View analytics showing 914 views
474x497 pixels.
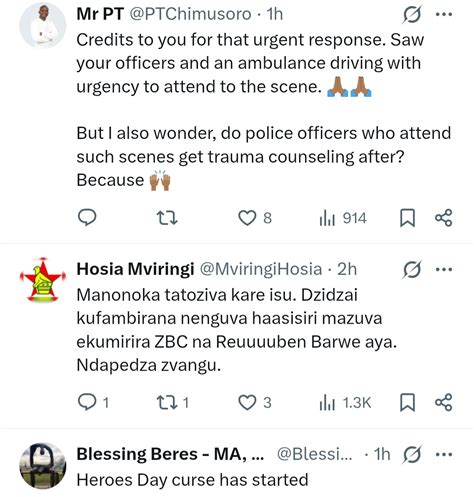pos(343,218)
